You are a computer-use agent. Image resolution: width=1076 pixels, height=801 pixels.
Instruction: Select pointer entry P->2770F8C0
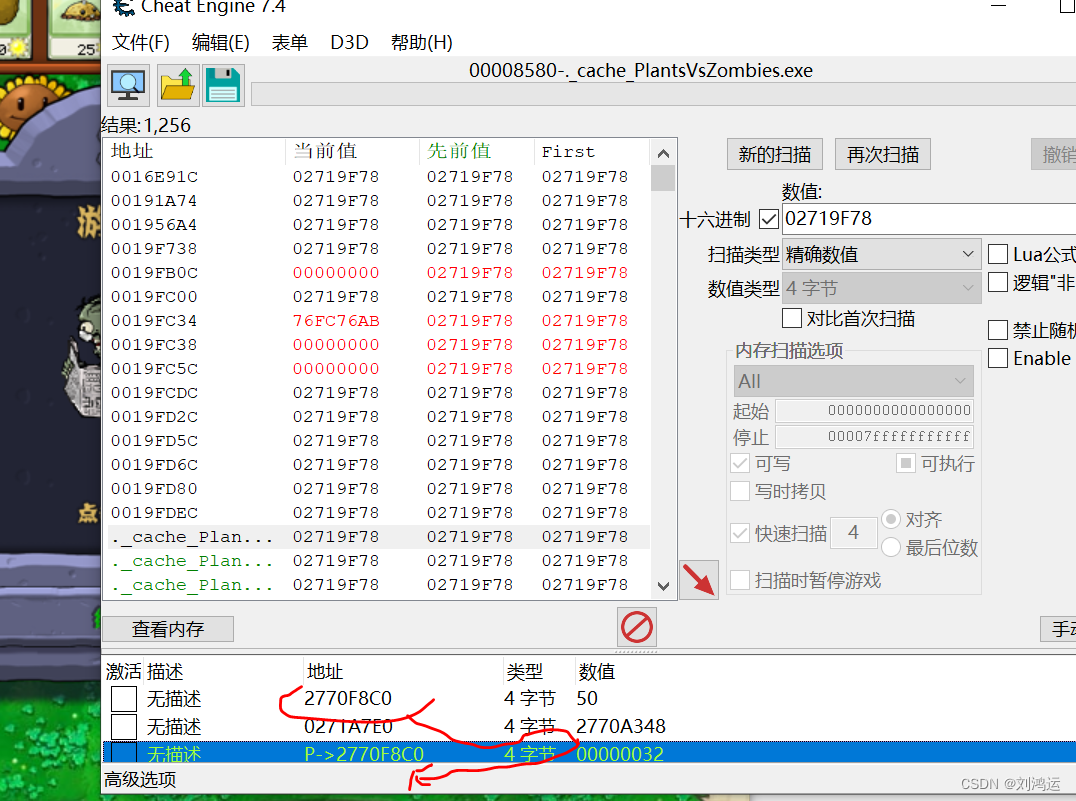click(x=364, y=754)
